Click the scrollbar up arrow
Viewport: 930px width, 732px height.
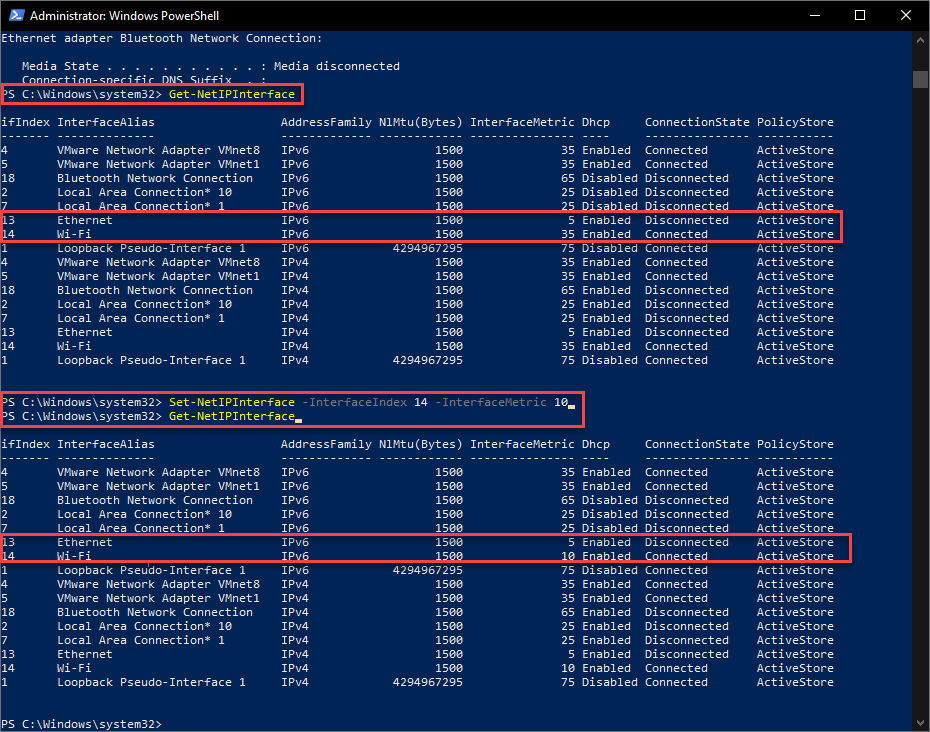[x=920, y=40]
